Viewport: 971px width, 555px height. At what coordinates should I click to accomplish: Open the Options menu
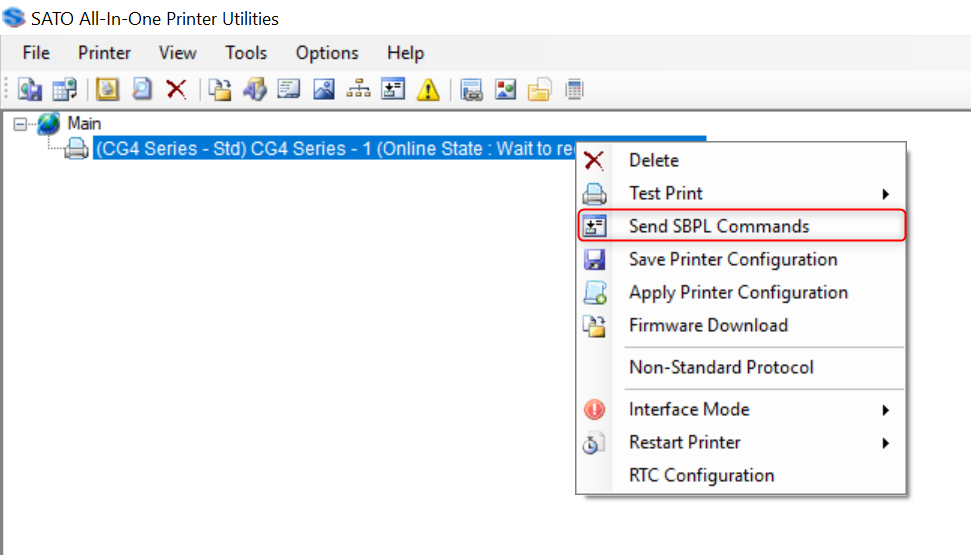tap(327, 53)
